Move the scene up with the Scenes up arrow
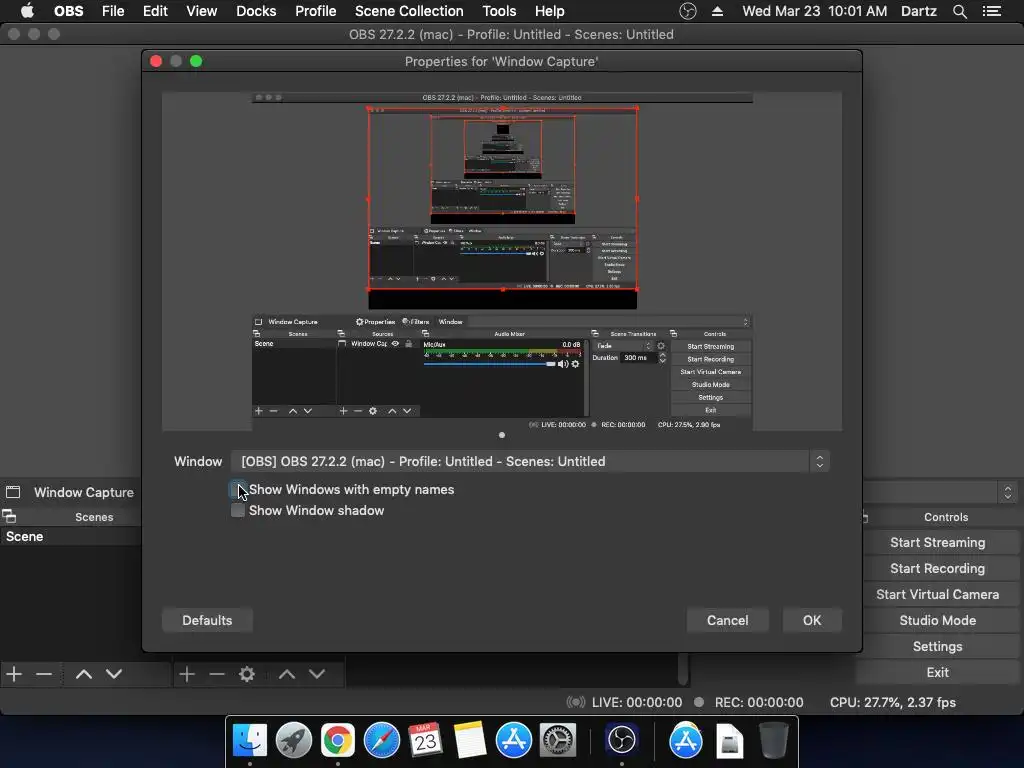Viewport: 1024px width, 768px height. point(84,674)
